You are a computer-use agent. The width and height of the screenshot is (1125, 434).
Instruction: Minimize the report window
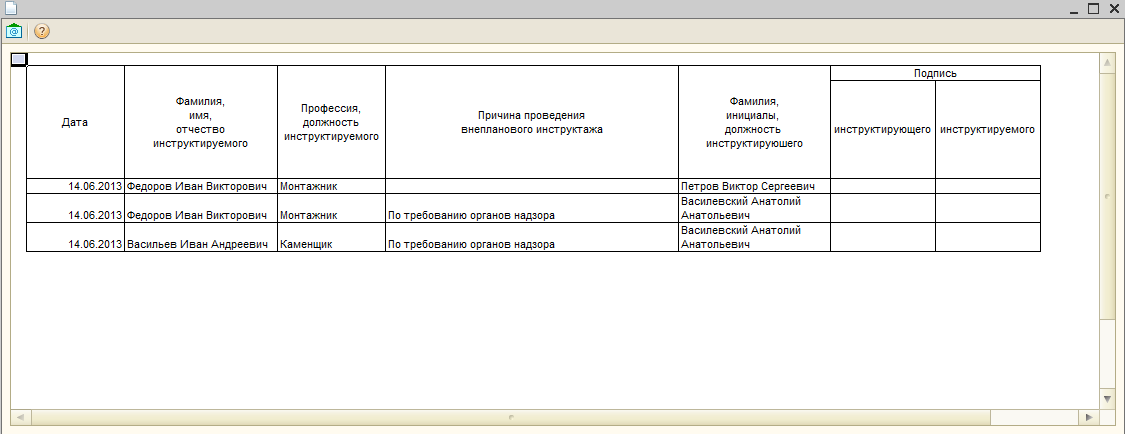coord(1075,9)
